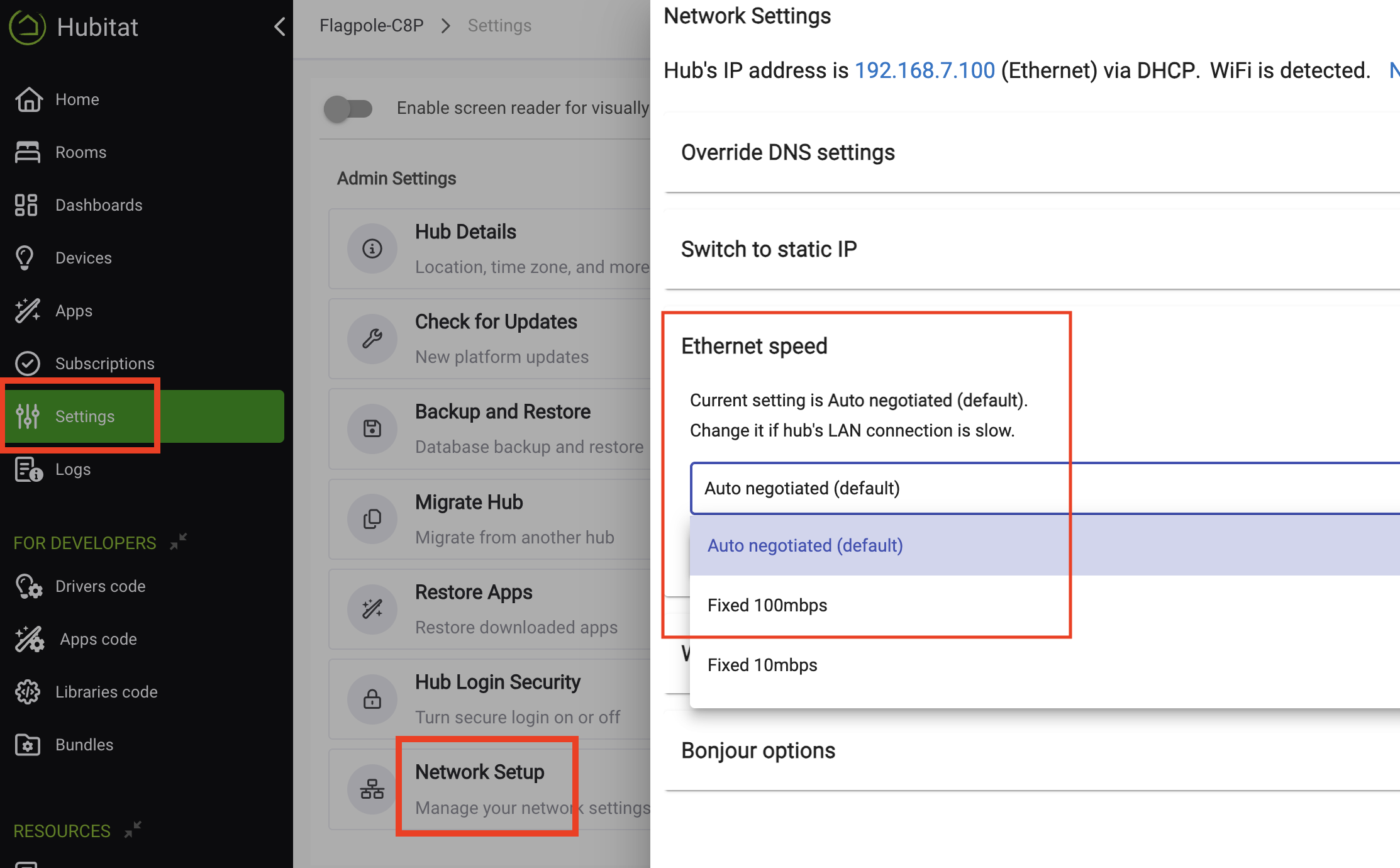Enable the screen reader toggle
The height and width of the screenshot is (868, 1400).
[x=348, y=109]
